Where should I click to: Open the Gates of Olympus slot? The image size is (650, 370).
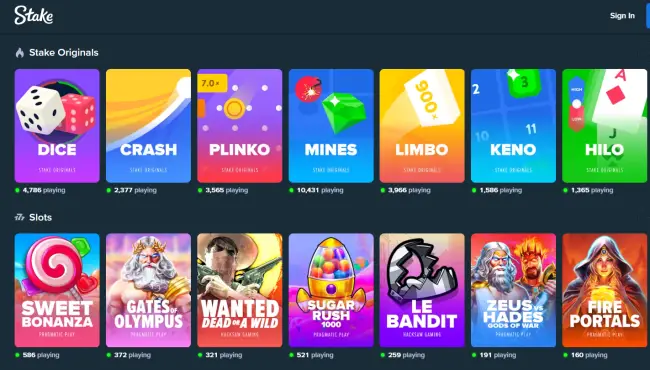pyautogui.click(x=148, y=290)
